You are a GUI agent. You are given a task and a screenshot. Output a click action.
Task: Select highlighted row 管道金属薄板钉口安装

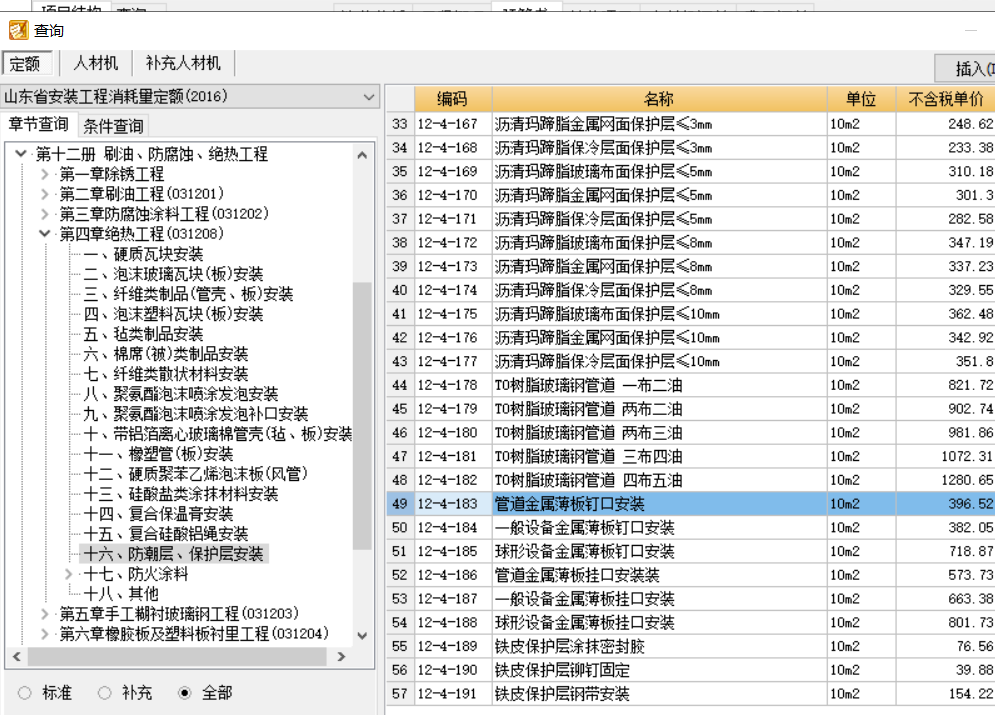click(x=690, y=504)
